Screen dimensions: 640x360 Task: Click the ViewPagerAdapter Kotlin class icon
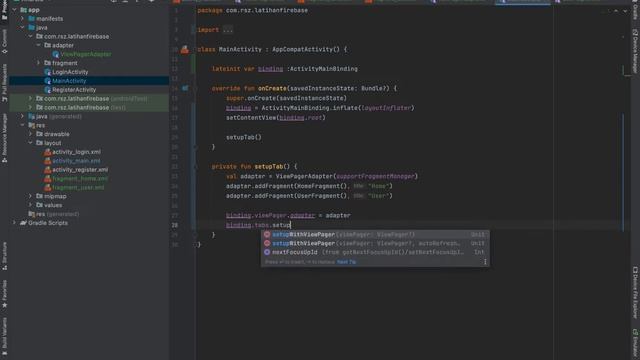pos(56,54)
